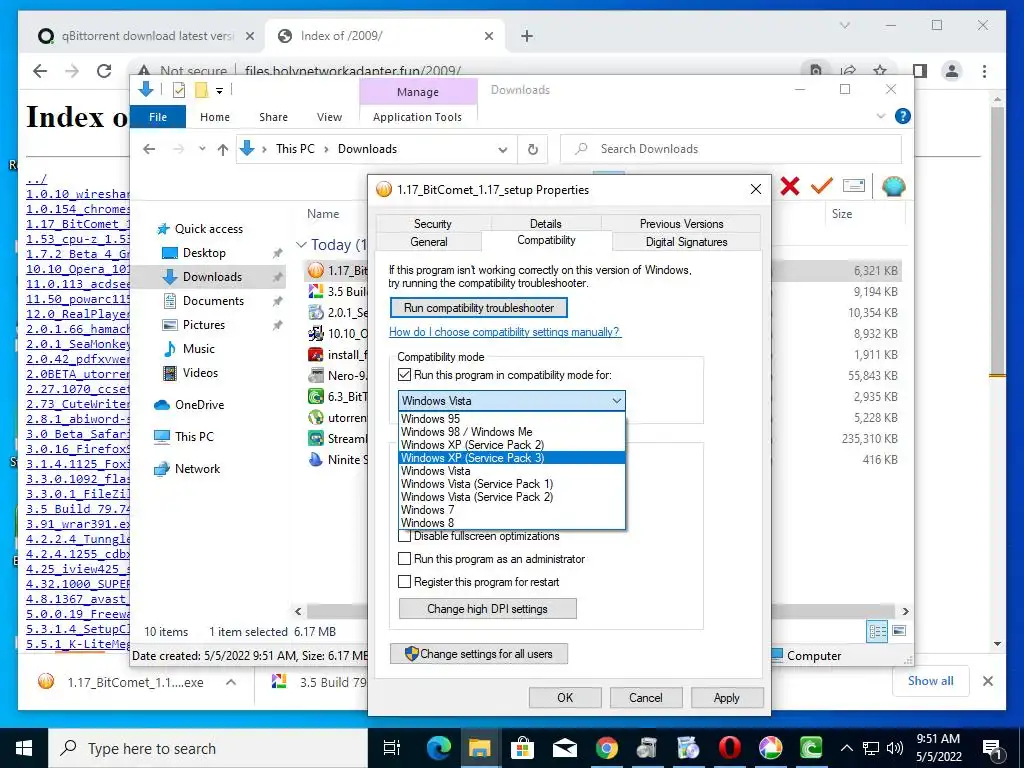Image resolution: width=1024 pixels, height=768 pixels.
Task: Switch to Chrome taskbar icon
Action: tap(606, 748)
